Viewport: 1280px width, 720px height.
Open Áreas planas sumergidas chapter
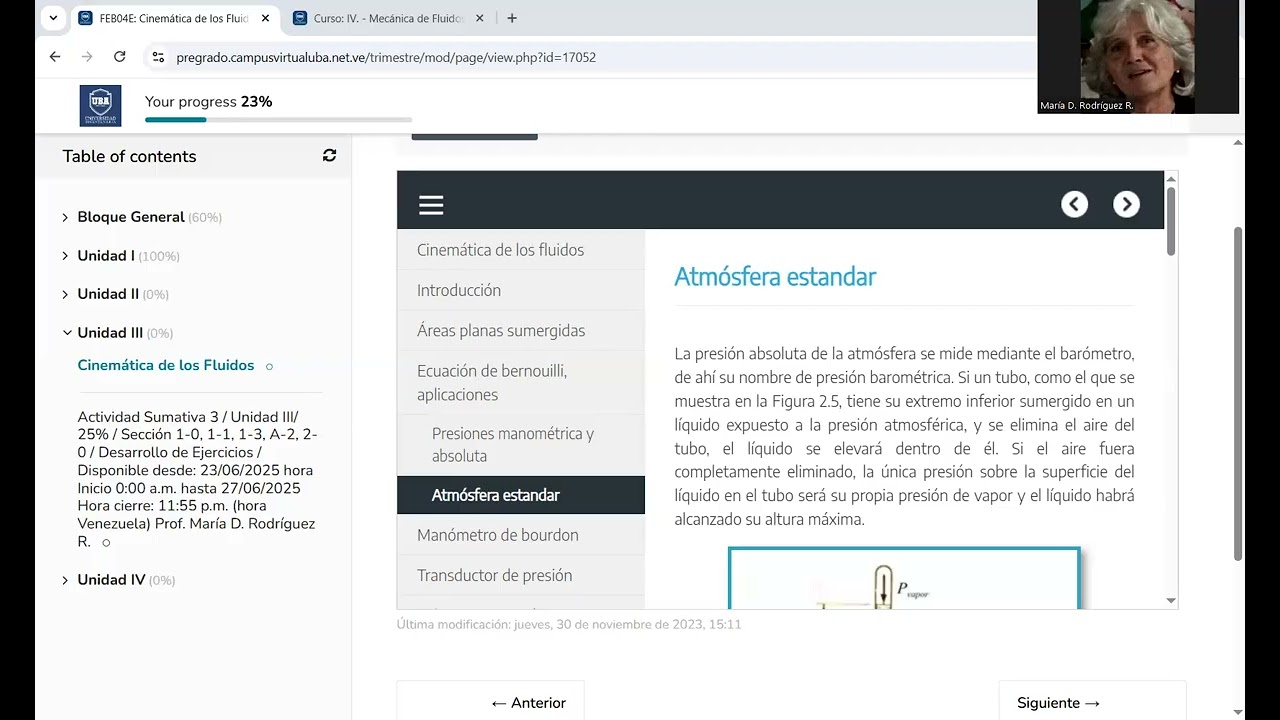pos(521,330)
